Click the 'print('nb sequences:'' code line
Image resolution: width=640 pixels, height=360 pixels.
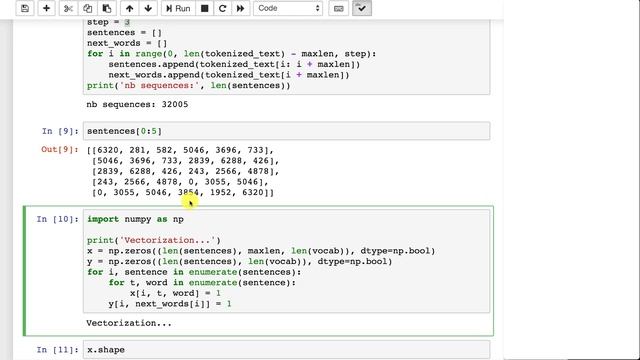pyautogui.click(x=189, y=86)
